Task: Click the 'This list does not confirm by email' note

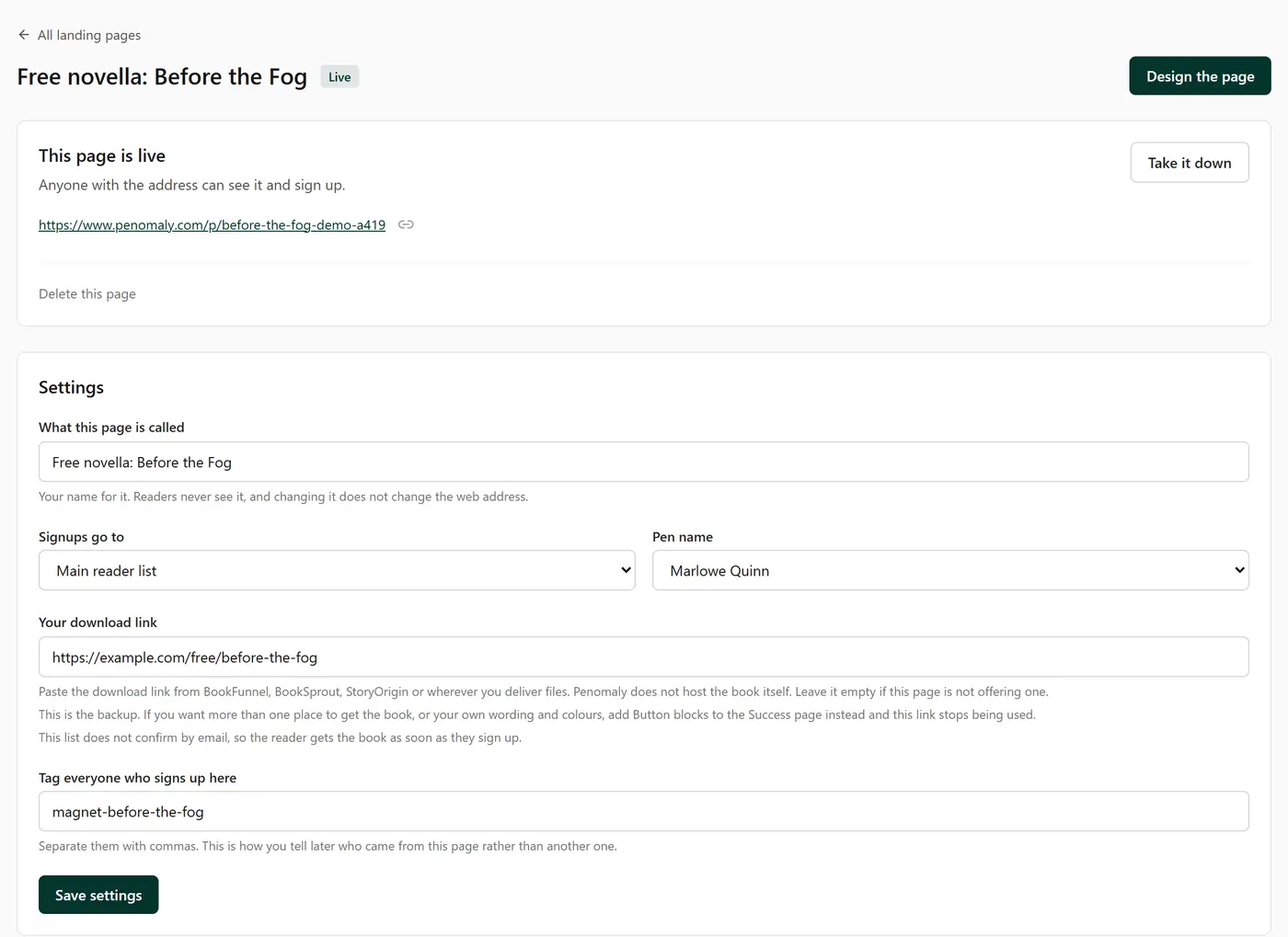Action: 280,737
